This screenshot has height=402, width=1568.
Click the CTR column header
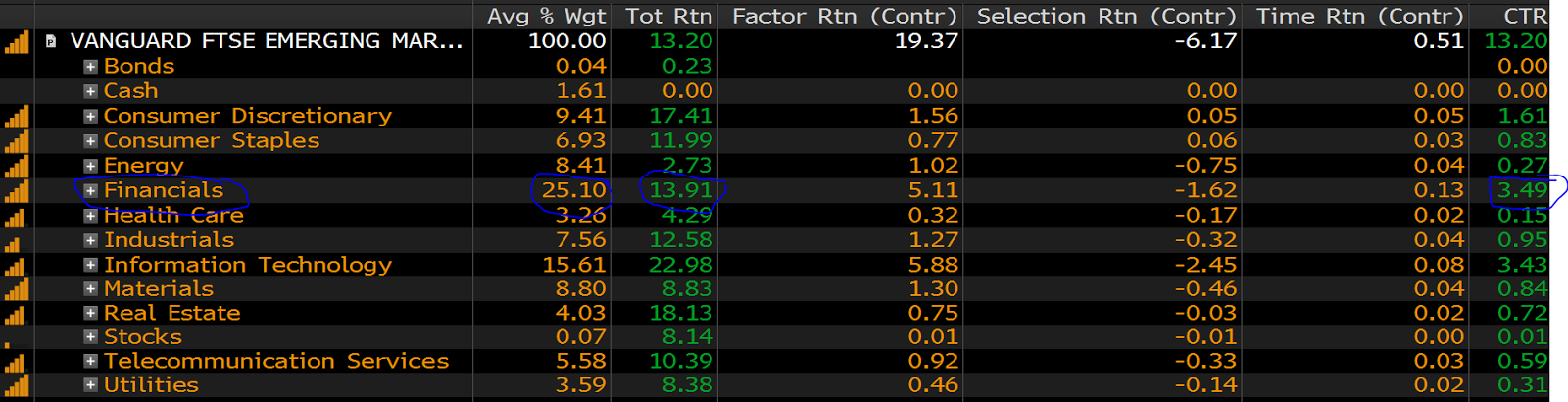click(1526, 17)
